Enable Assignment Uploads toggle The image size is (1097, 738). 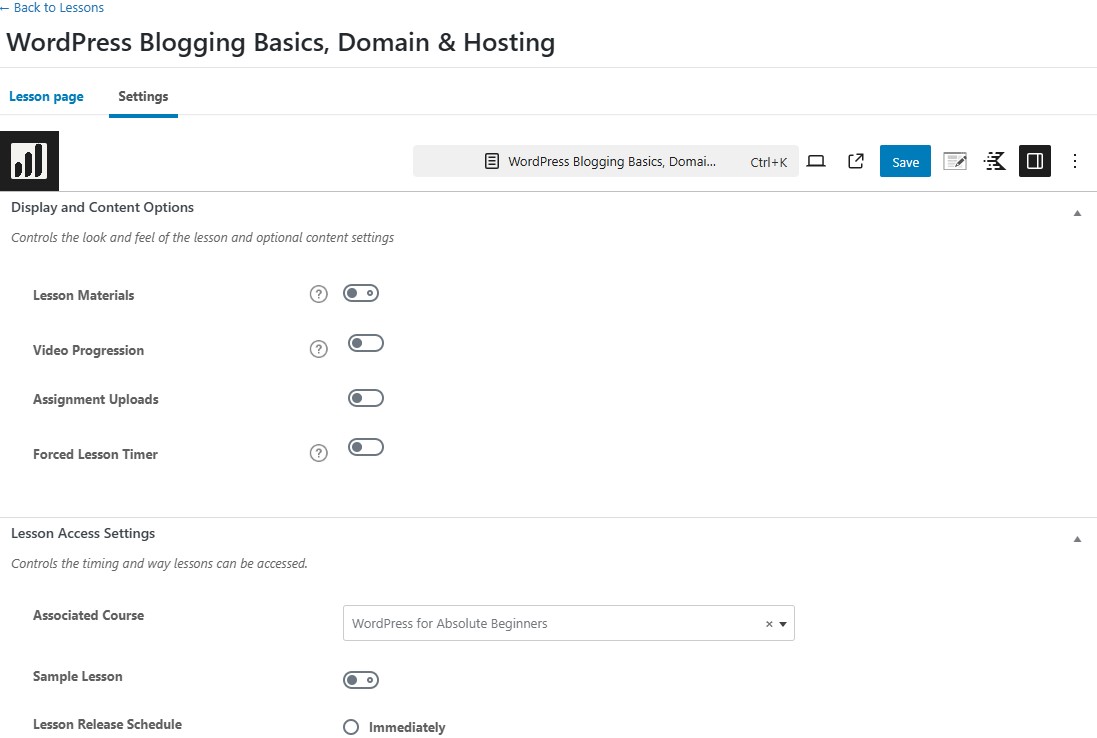366,398
